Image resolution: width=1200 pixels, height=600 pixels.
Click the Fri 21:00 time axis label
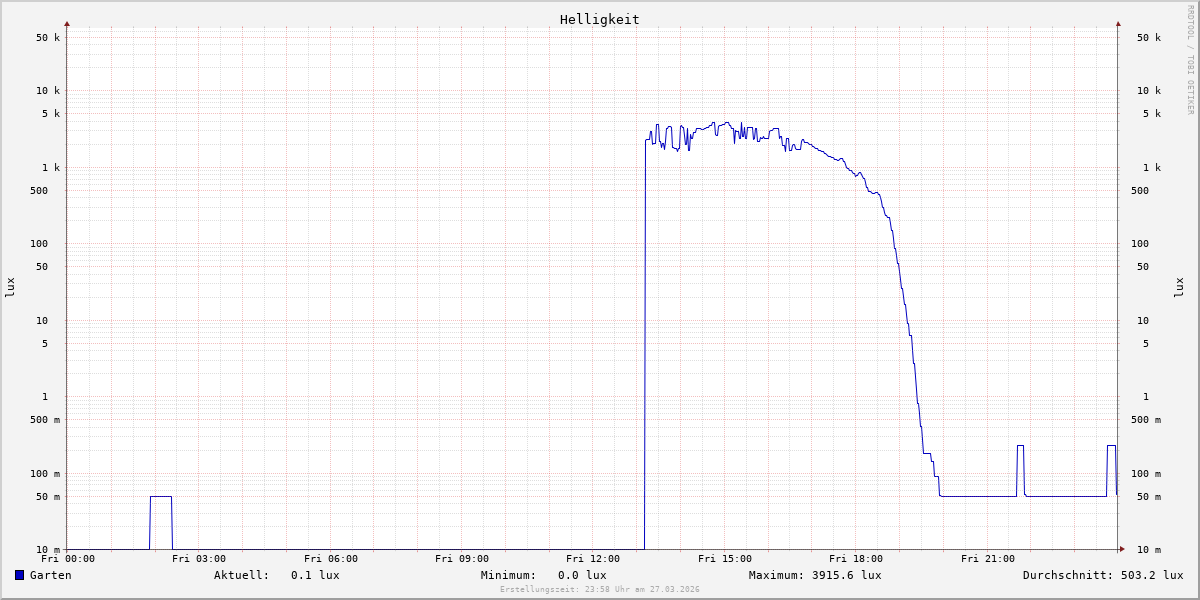[988, 559]
